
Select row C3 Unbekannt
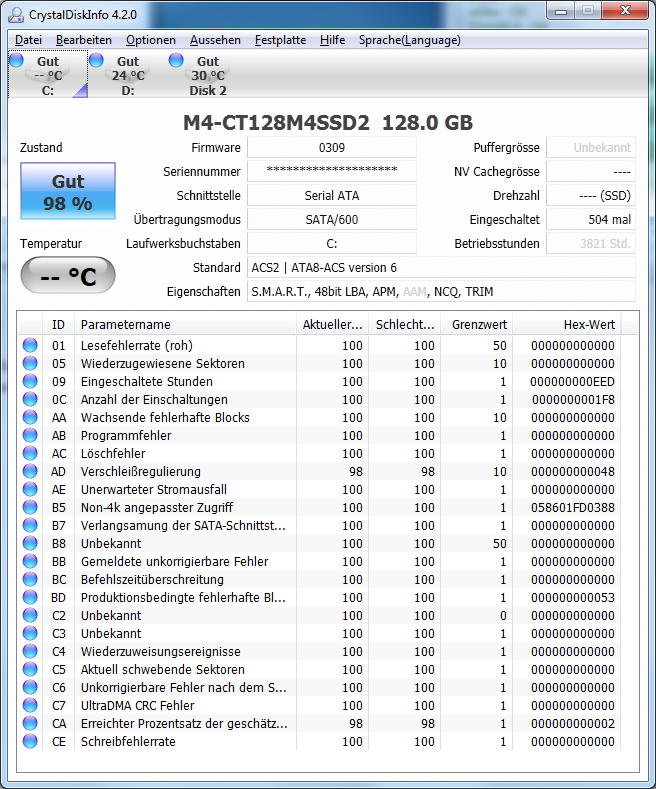pyautogui.click(x=319, y=634)
